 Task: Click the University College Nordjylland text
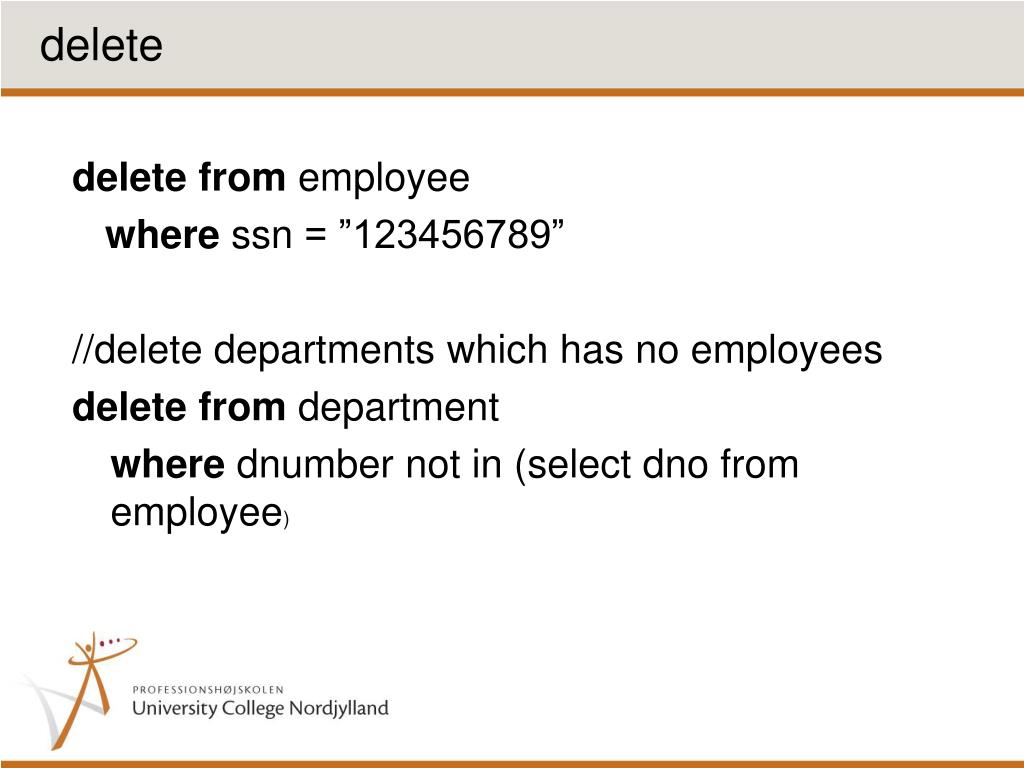260,709
